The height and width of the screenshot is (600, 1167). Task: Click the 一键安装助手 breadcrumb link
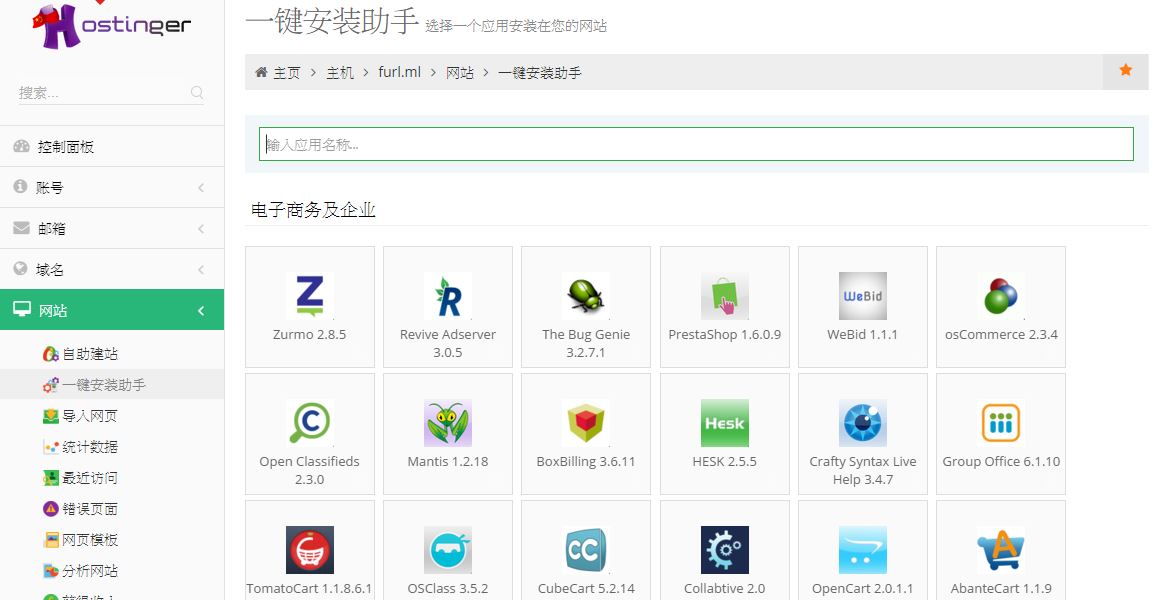coord(540,72)
